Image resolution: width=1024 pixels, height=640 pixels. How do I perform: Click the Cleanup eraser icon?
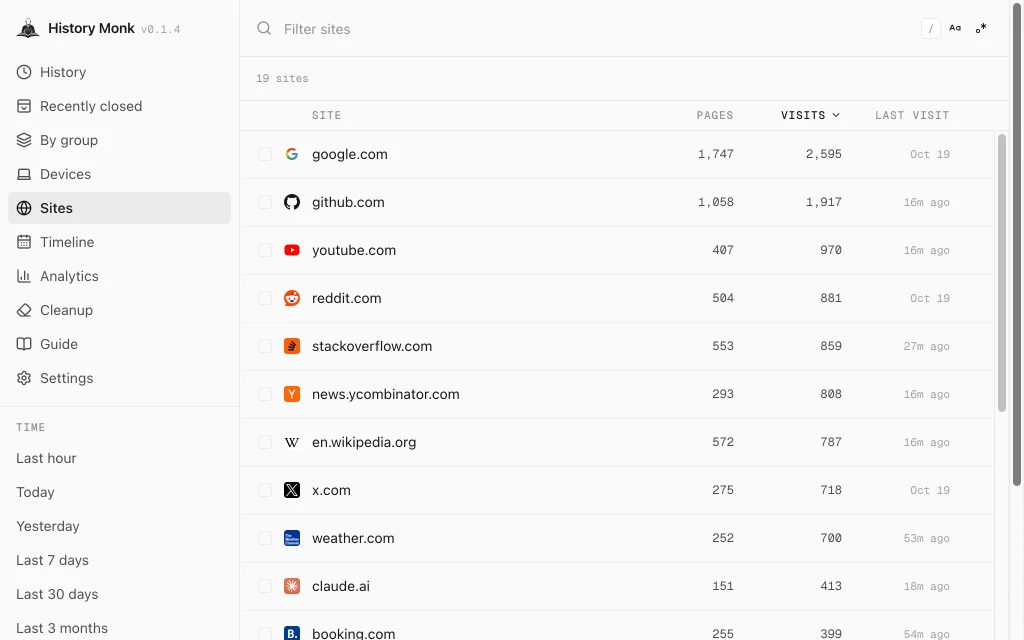[x=24, y=310]
